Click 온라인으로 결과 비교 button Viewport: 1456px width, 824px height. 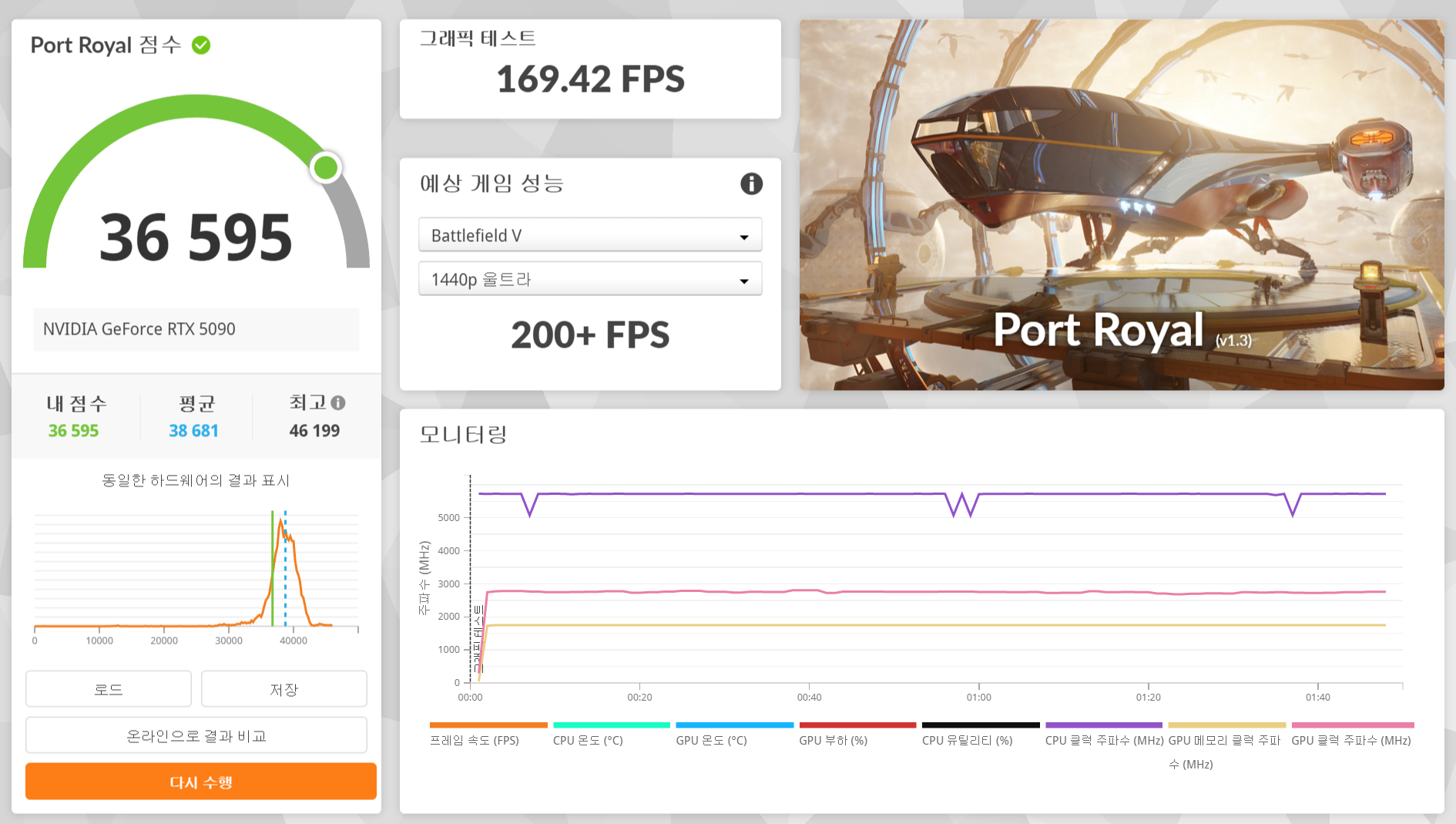(196, 735)
